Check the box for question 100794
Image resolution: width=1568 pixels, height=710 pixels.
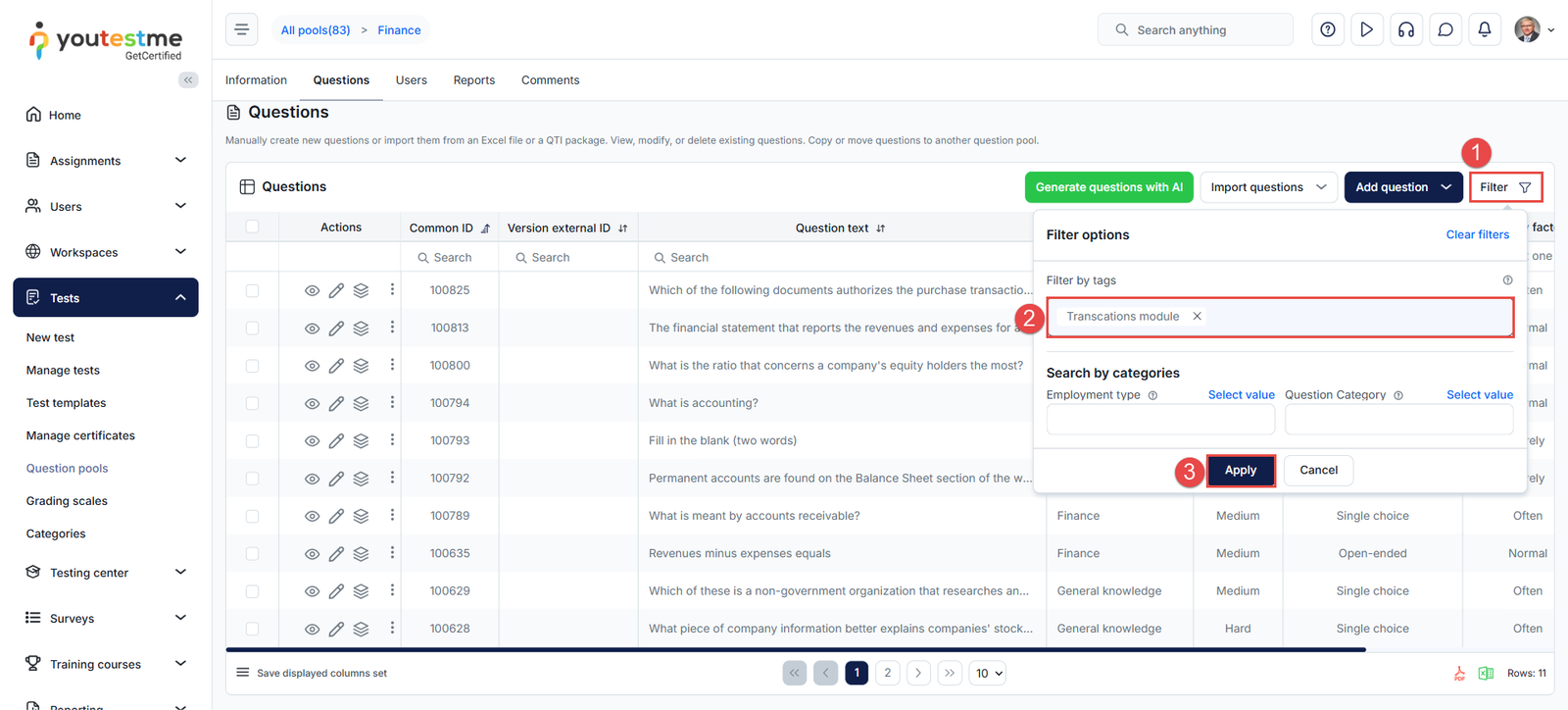pos(252,403)
